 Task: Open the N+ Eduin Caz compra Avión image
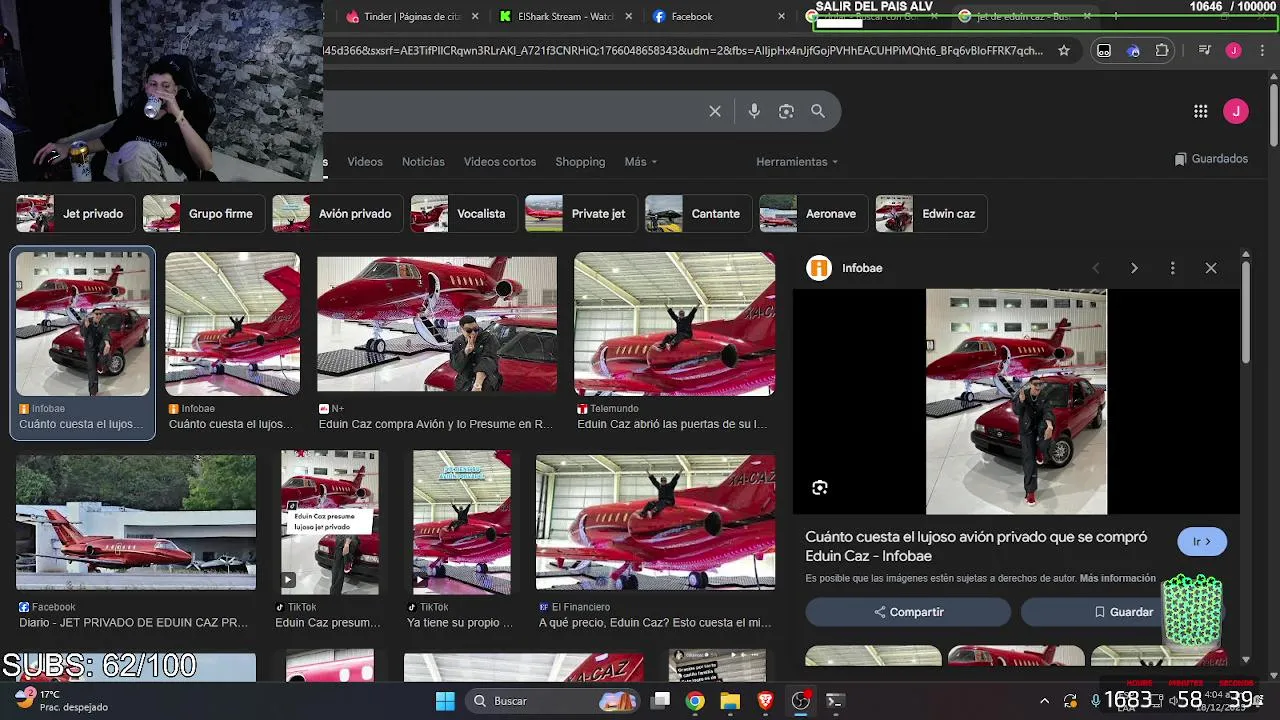437,324
